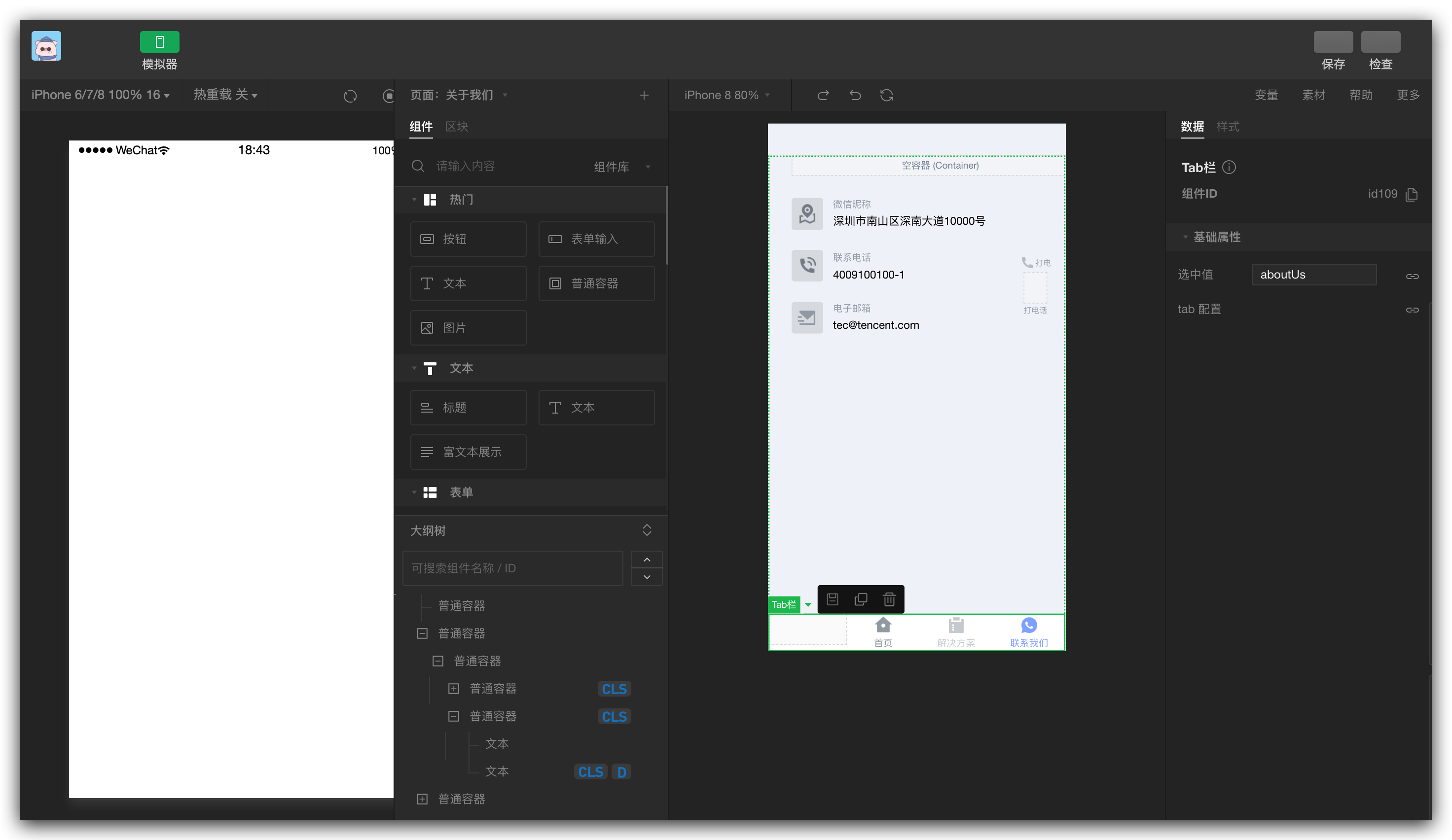The width and height of the screenshot is (1452, 840).
Task: Duplicate the Tab栏 component with copy icon
Action: tap(861, 599)
